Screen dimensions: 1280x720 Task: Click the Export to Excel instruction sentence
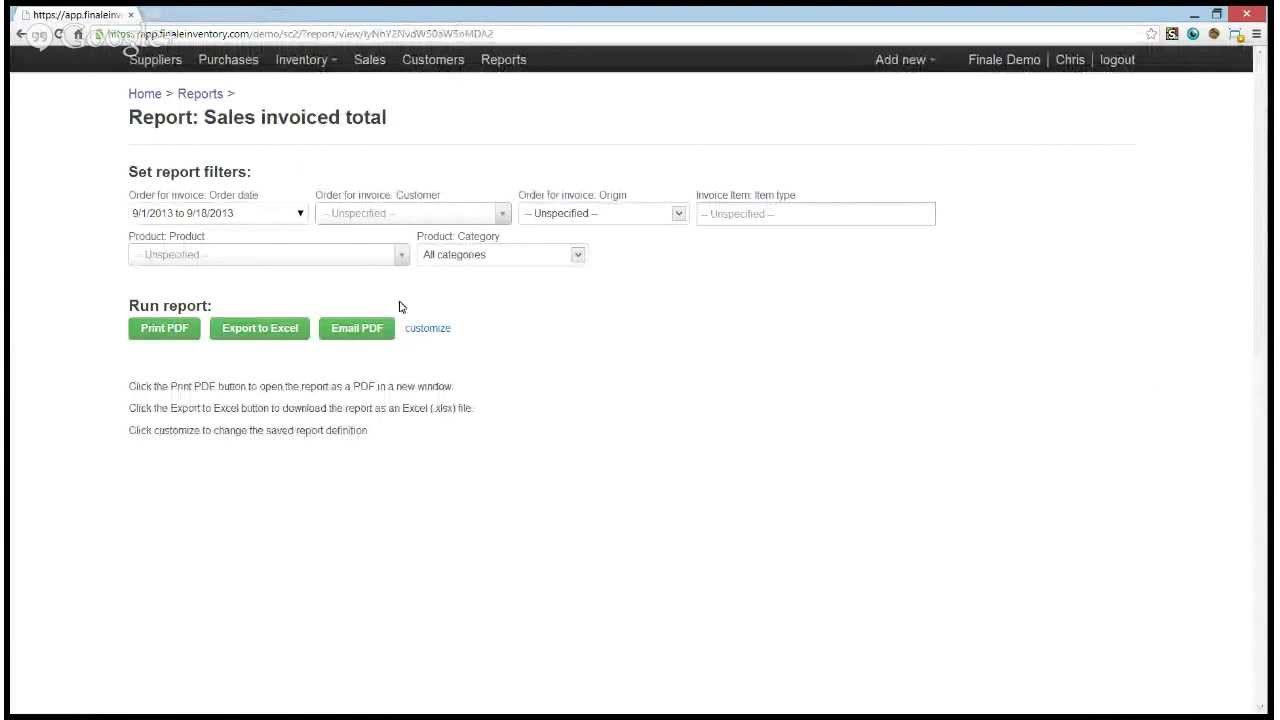click(301, 408)
